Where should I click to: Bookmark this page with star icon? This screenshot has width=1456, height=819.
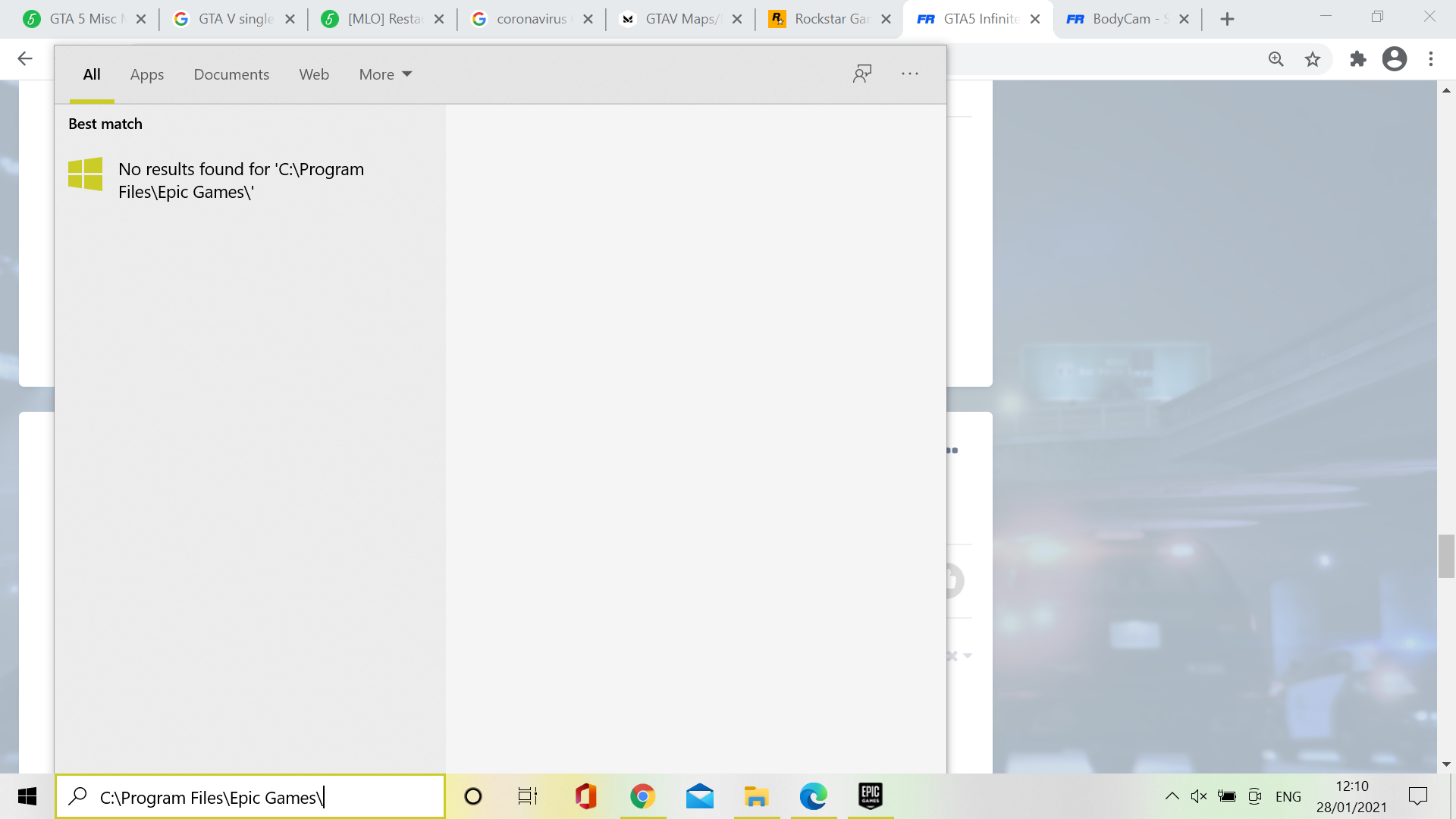point(1313,59)
